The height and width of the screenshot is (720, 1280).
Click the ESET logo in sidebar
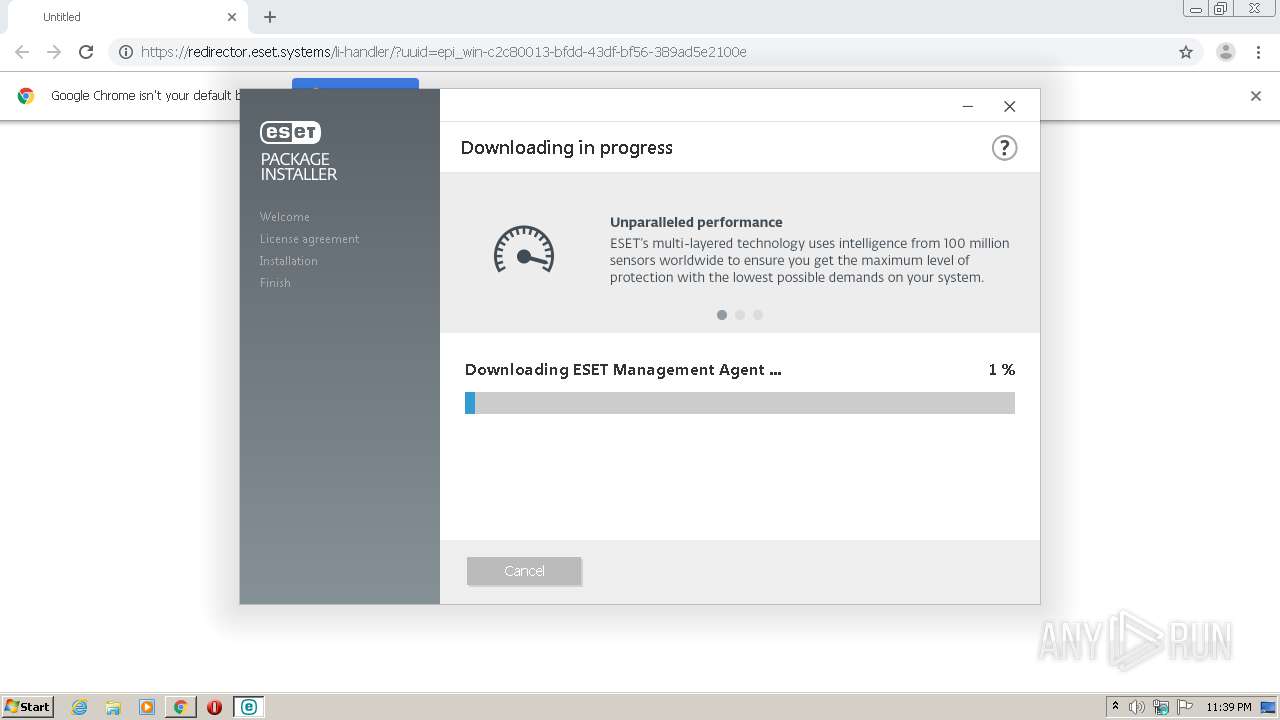click(290, 132)
